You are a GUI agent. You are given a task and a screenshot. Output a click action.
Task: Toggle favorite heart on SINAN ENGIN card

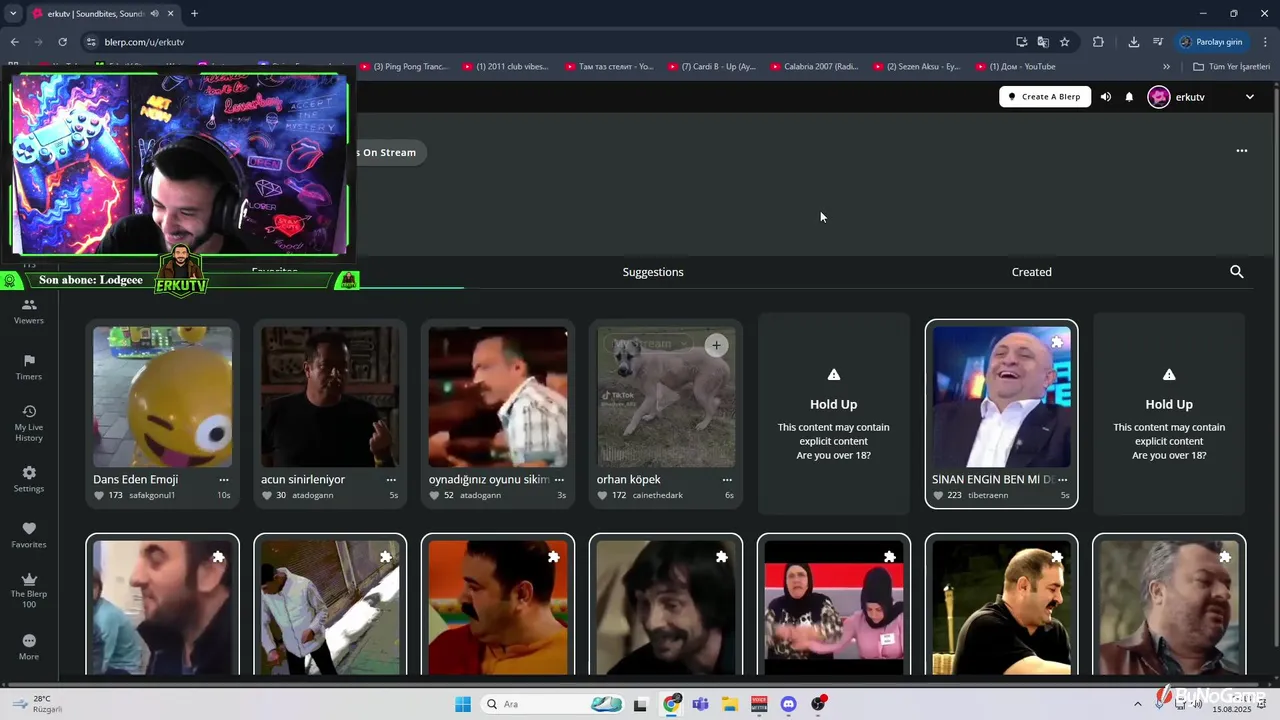click(x=938, y=495)
